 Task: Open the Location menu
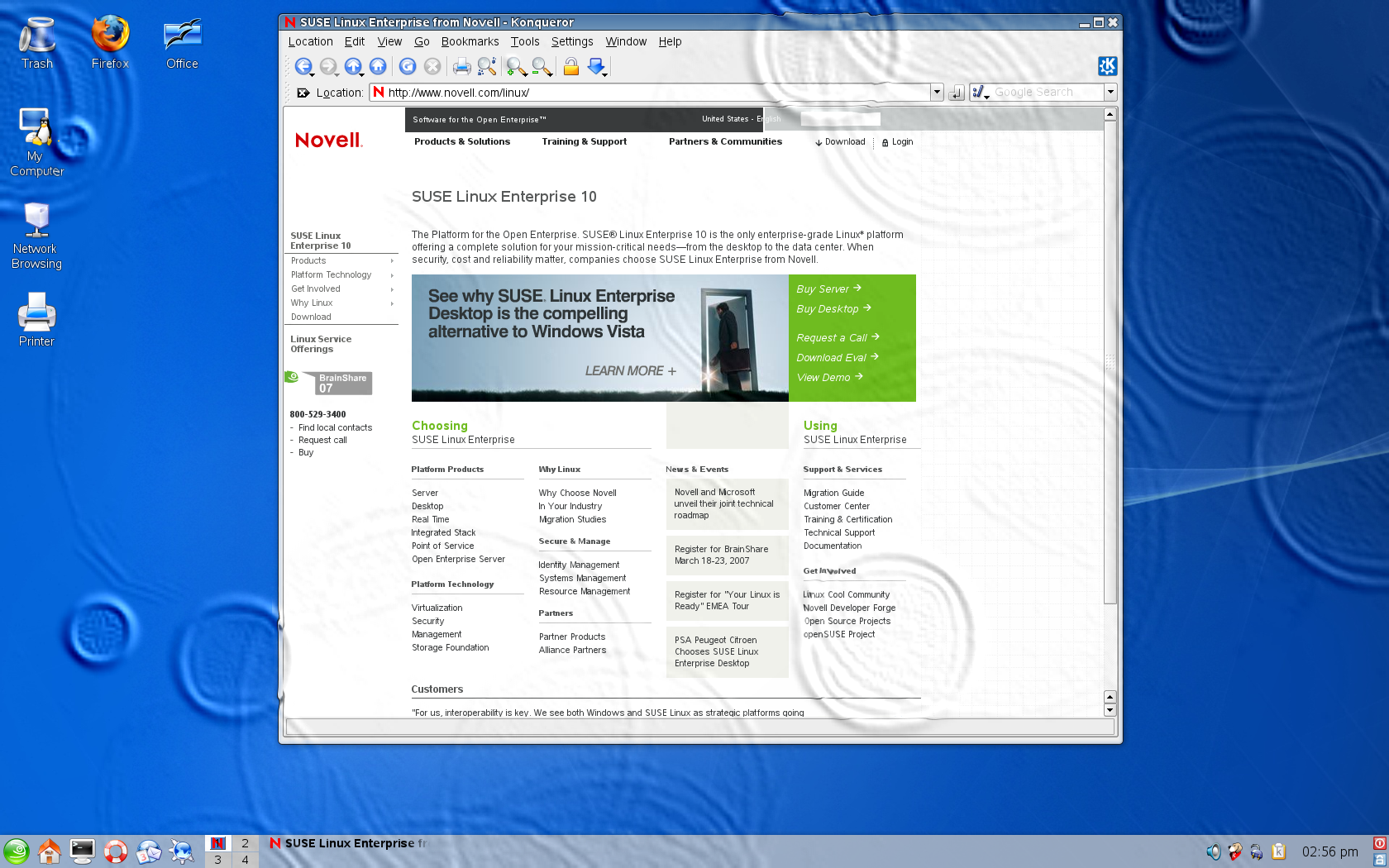310,41
